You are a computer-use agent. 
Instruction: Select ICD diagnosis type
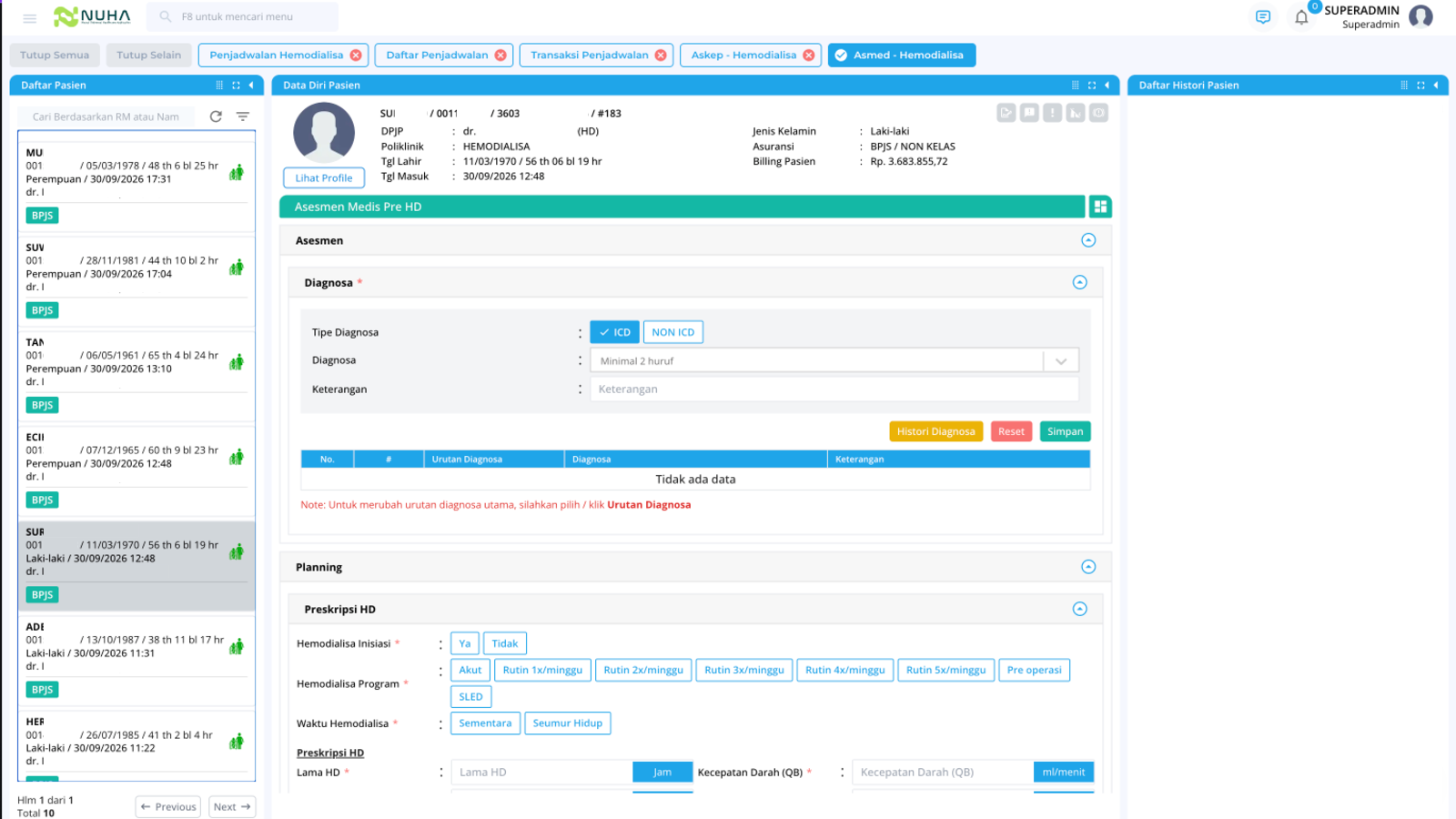[x=614, y=332]
